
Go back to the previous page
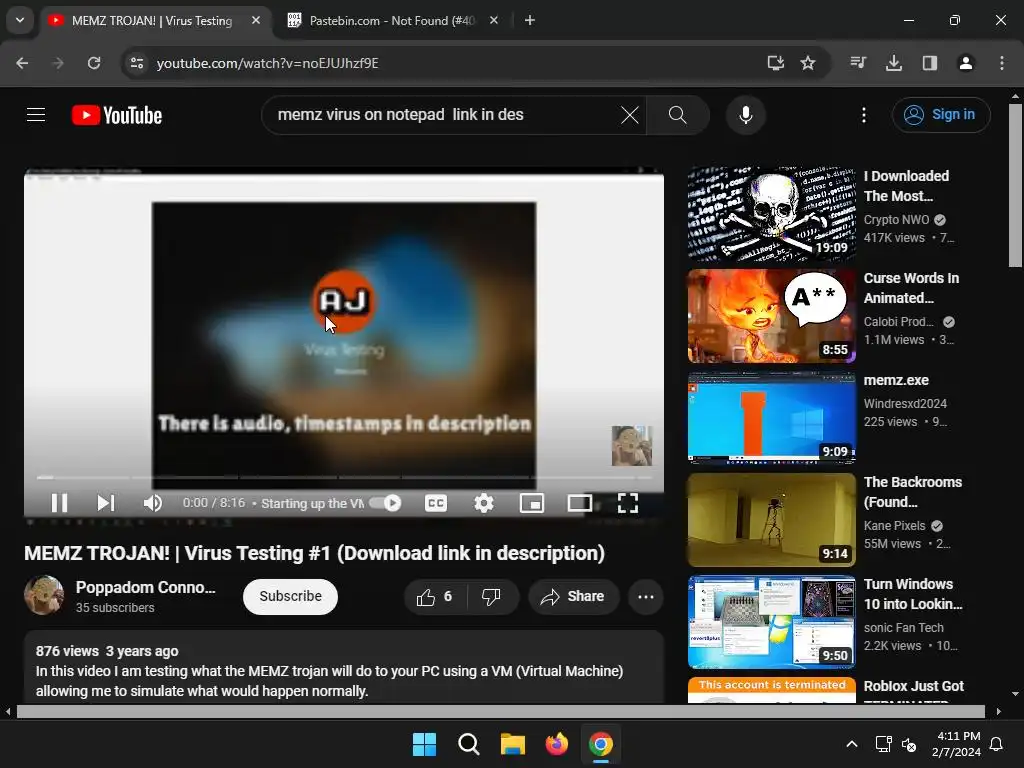coord(22,63)
